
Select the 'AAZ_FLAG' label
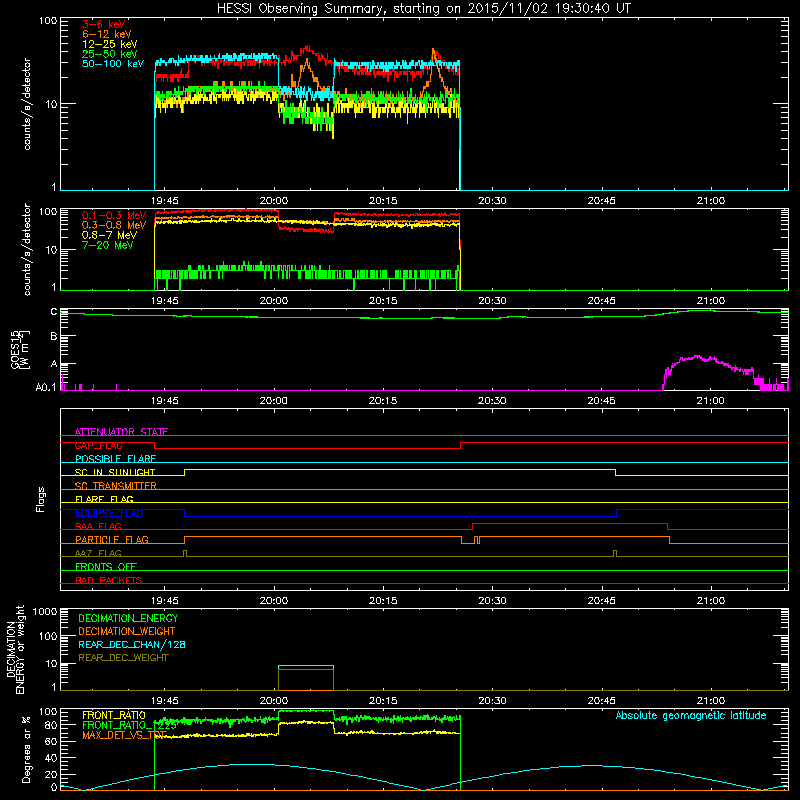coord(98,553)
